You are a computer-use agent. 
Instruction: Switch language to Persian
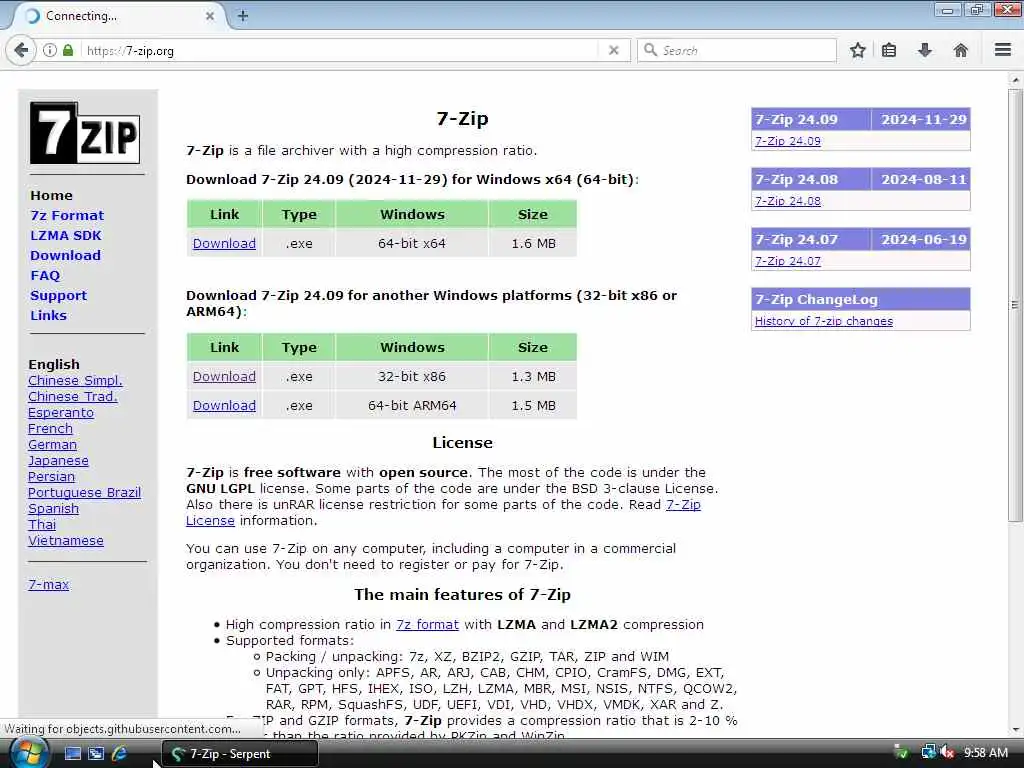(52, 477)
